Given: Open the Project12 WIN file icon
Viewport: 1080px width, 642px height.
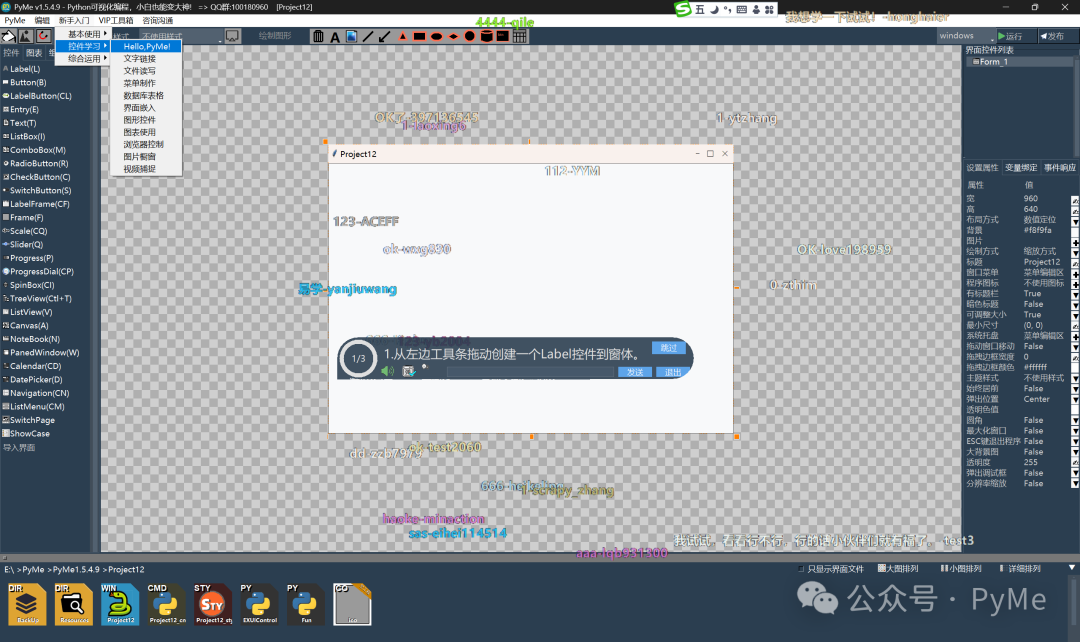Looking at the screenshot, I should [x=121, y=605].
